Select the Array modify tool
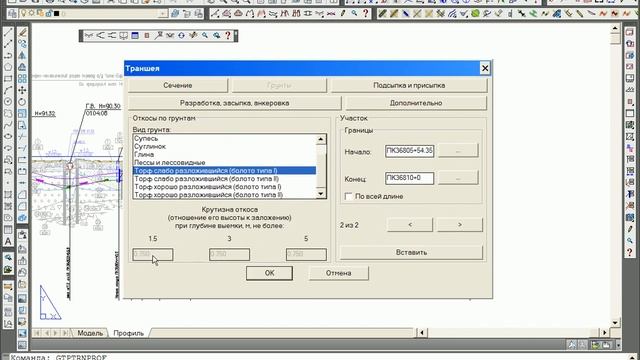 pyautogui.click(x=22, y=78)
